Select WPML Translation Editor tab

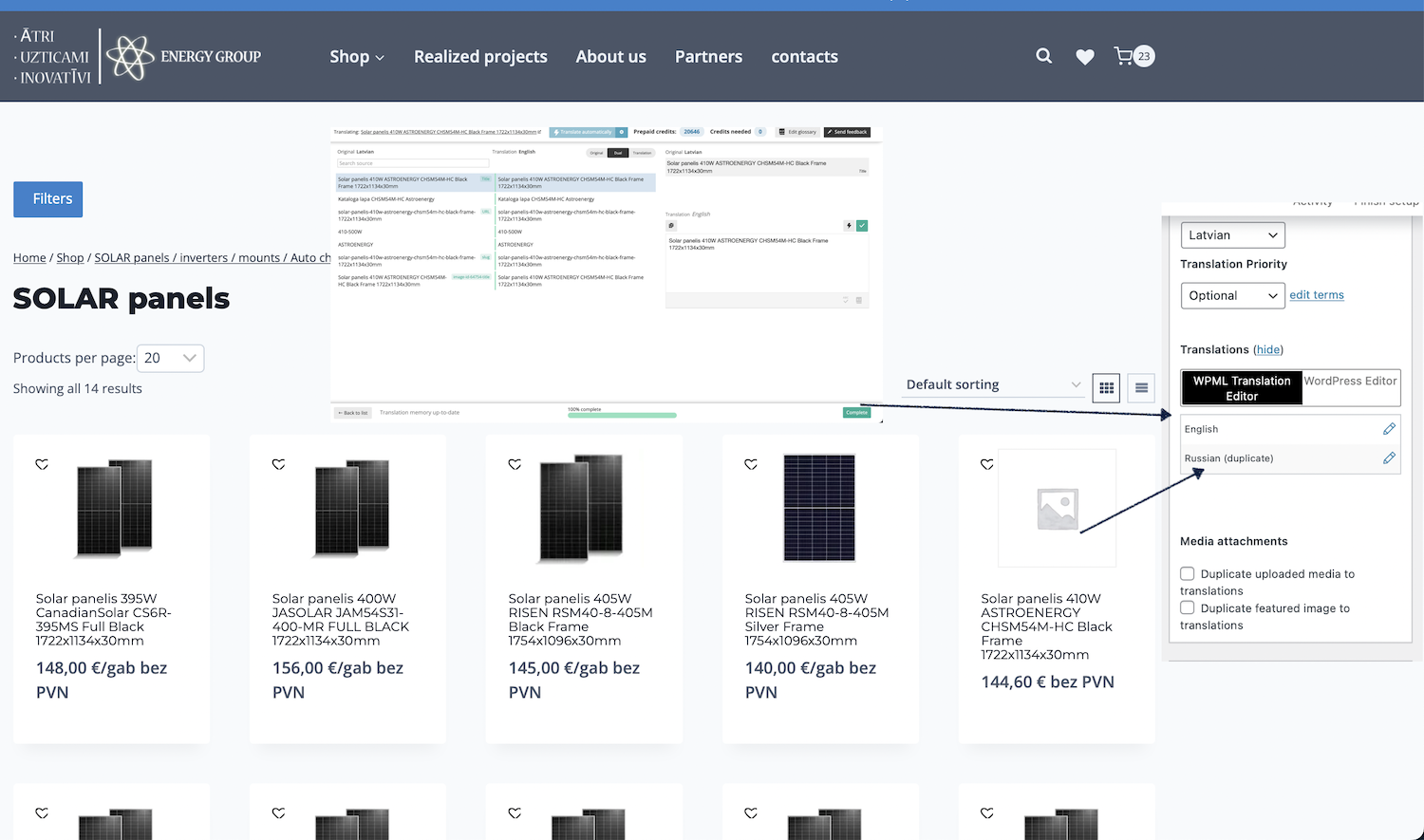pyautogui.click(x=1242, y=388)
